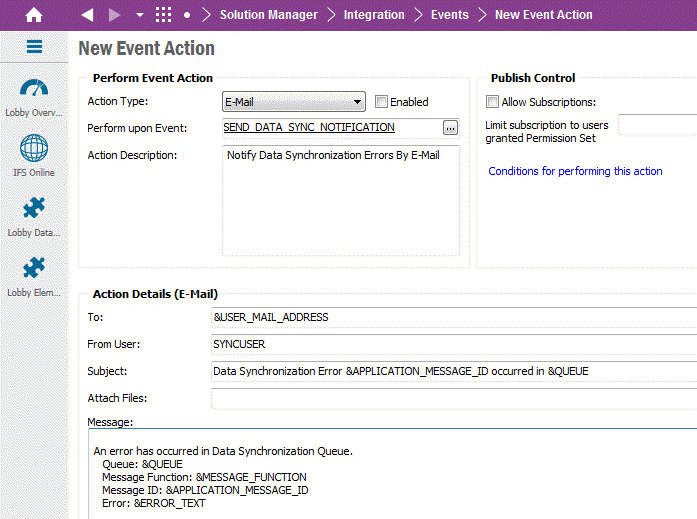This screenshot has height=519, width=697.
Task: Open Lobby Overview gauge icon
Action: tap(34, 89)
